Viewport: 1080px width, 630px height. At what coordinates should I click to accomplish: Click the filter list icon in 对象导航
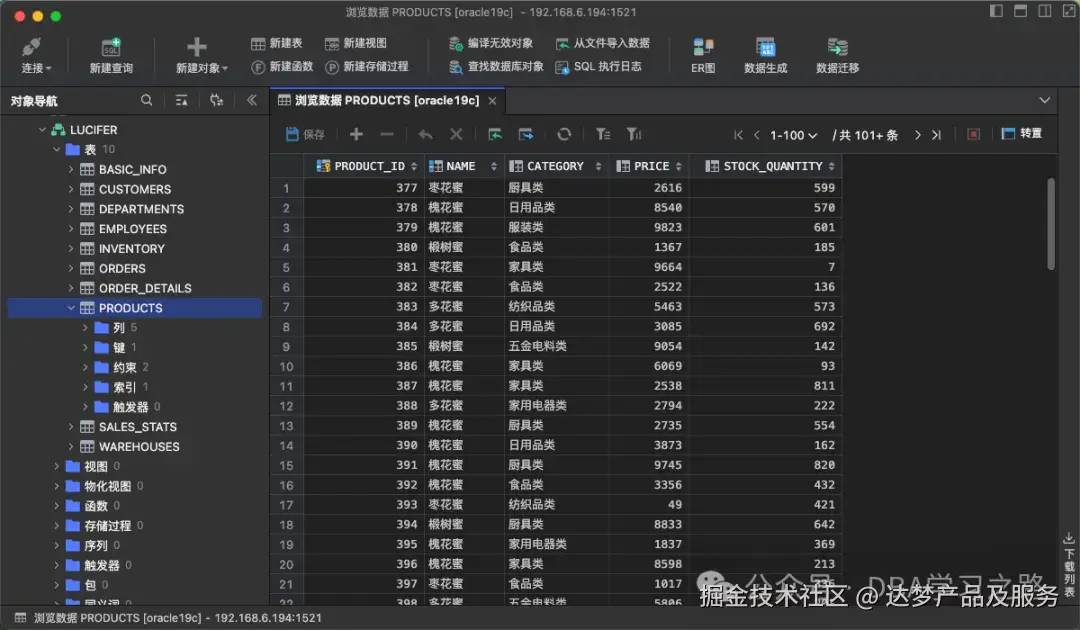[182, 101]
